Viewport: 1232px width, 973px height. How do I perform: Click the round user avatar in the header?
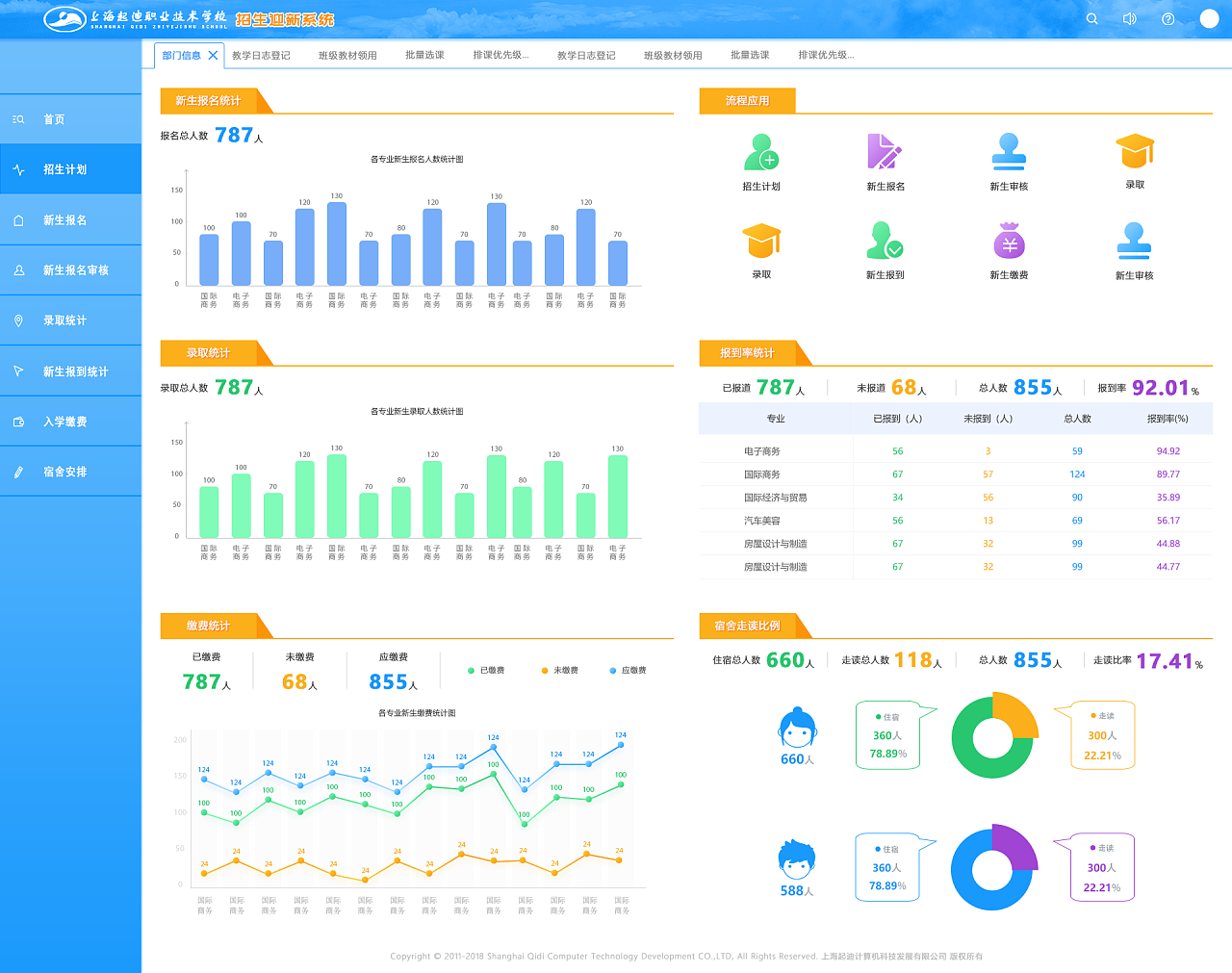[x=1210, y=19]
